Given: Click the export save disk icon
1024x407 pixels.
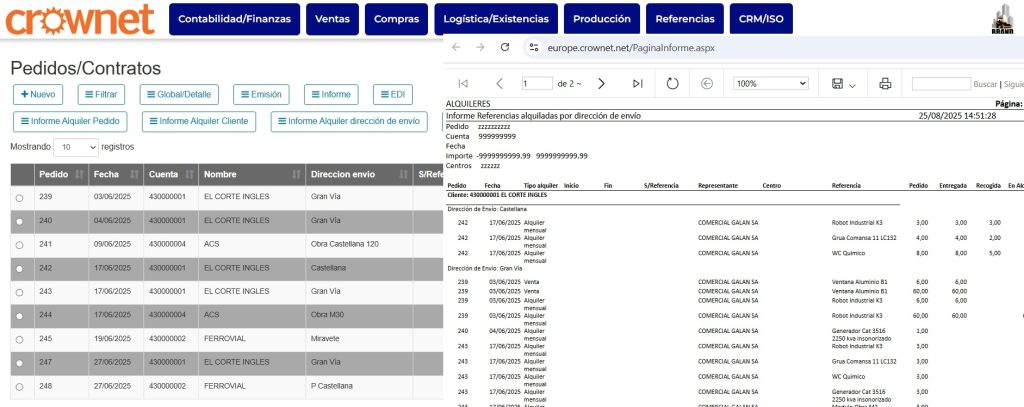Looking at the screenshot, I should [x=837, y=84].
